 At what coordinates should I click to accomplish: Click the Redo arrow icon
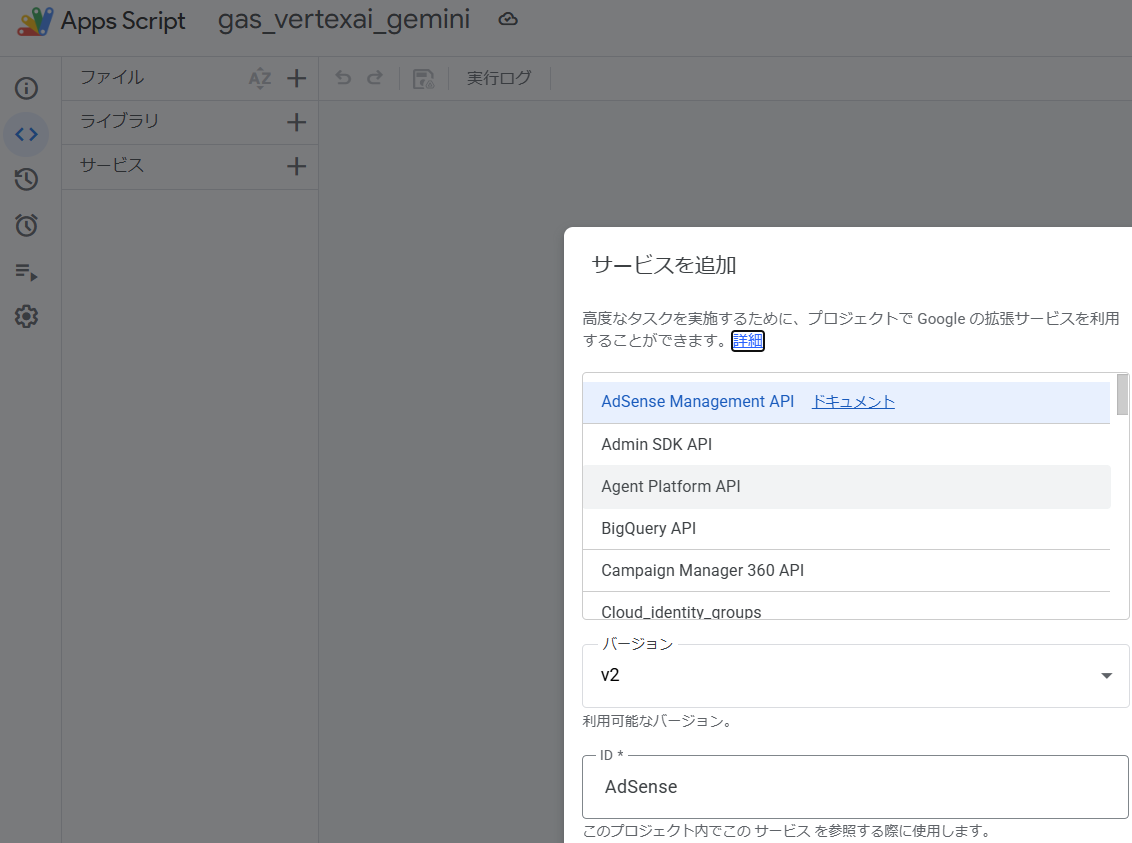[375, 77]
